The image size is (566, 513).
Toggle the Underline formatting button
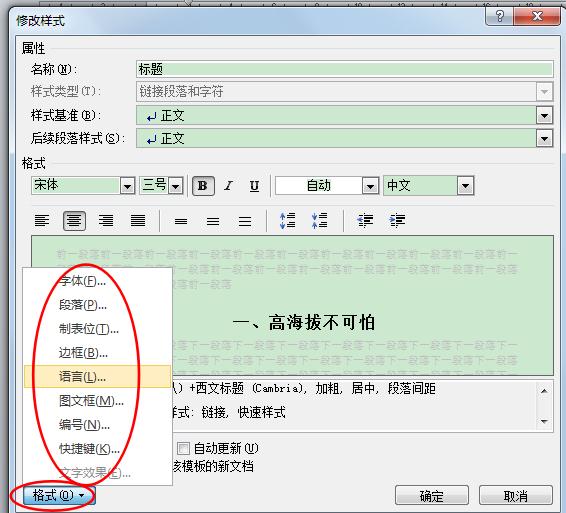pyautogui.click(x=254, y=186)
